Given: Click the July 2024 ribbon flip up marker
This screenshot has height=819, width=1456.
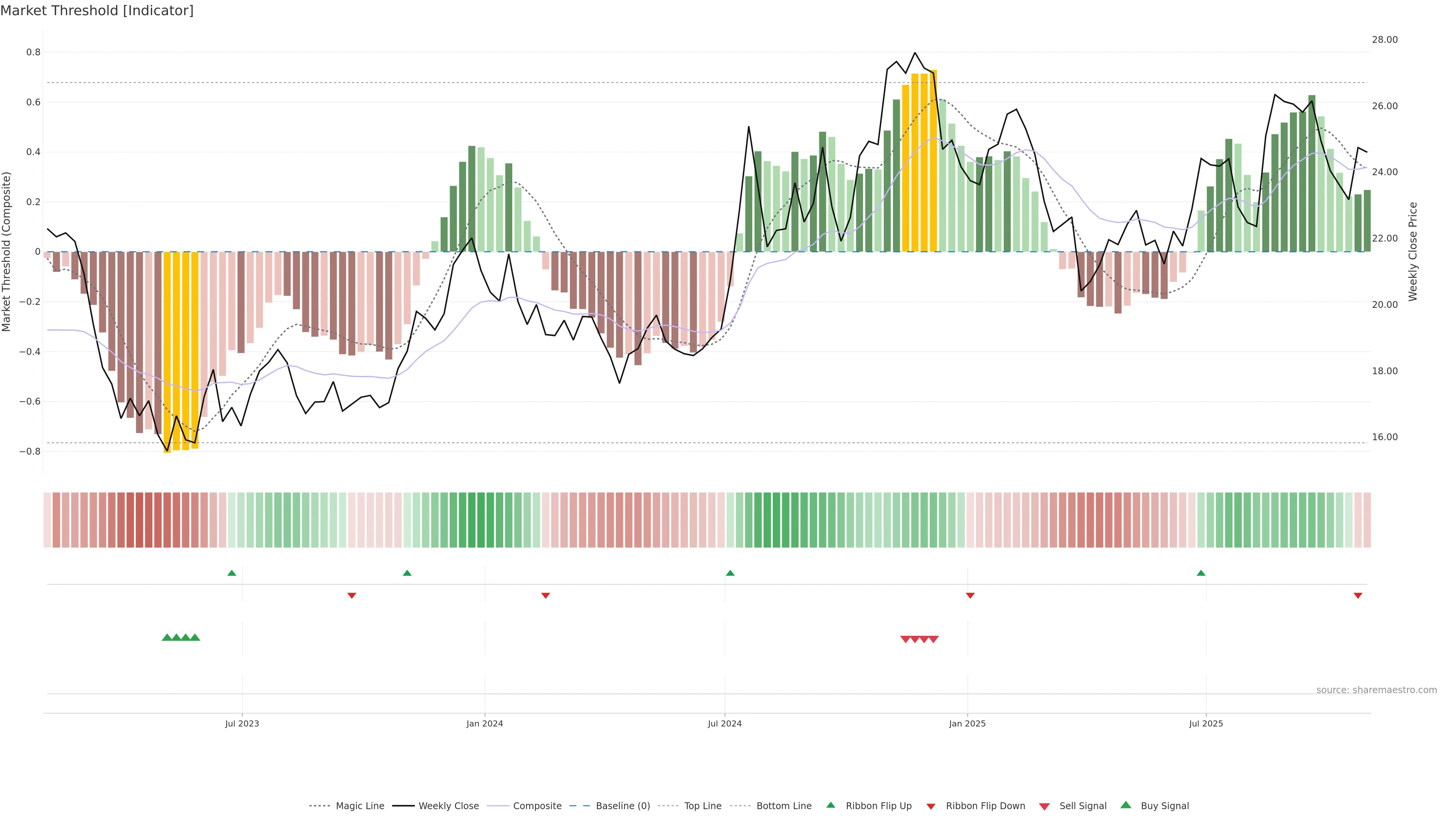Looking at the screenshot, I should click(730, 573).
